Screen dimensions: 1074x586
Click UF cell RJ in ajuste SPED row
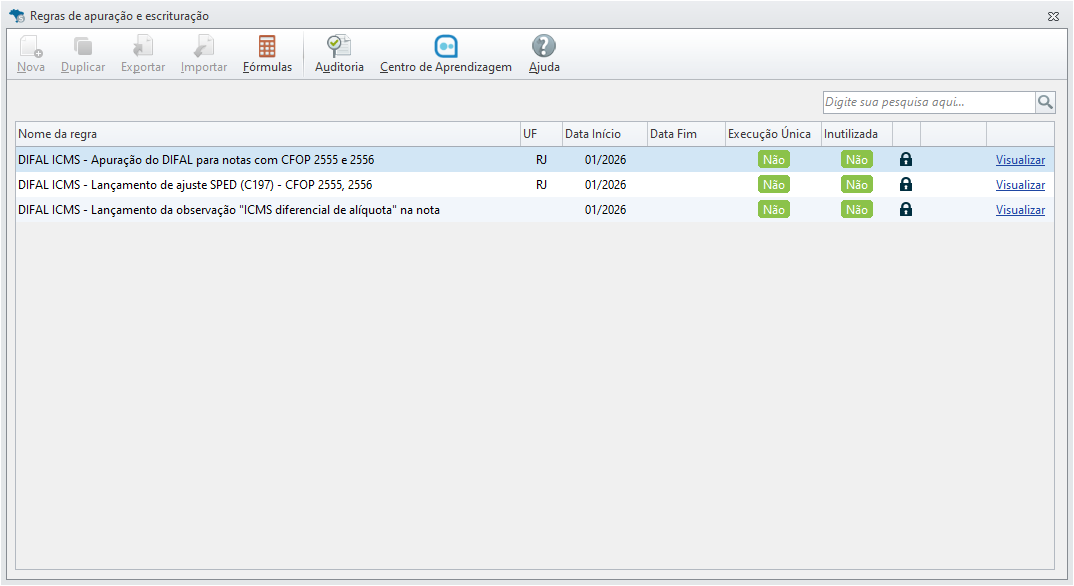click(x=541, y=185)
